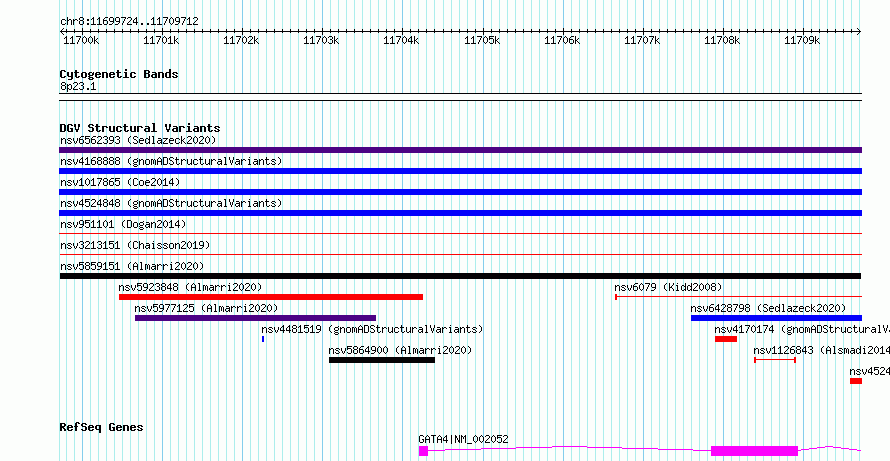Select the nsv6428798 blue variant bar
Screen dimensions: 890x461
(776, 318)
